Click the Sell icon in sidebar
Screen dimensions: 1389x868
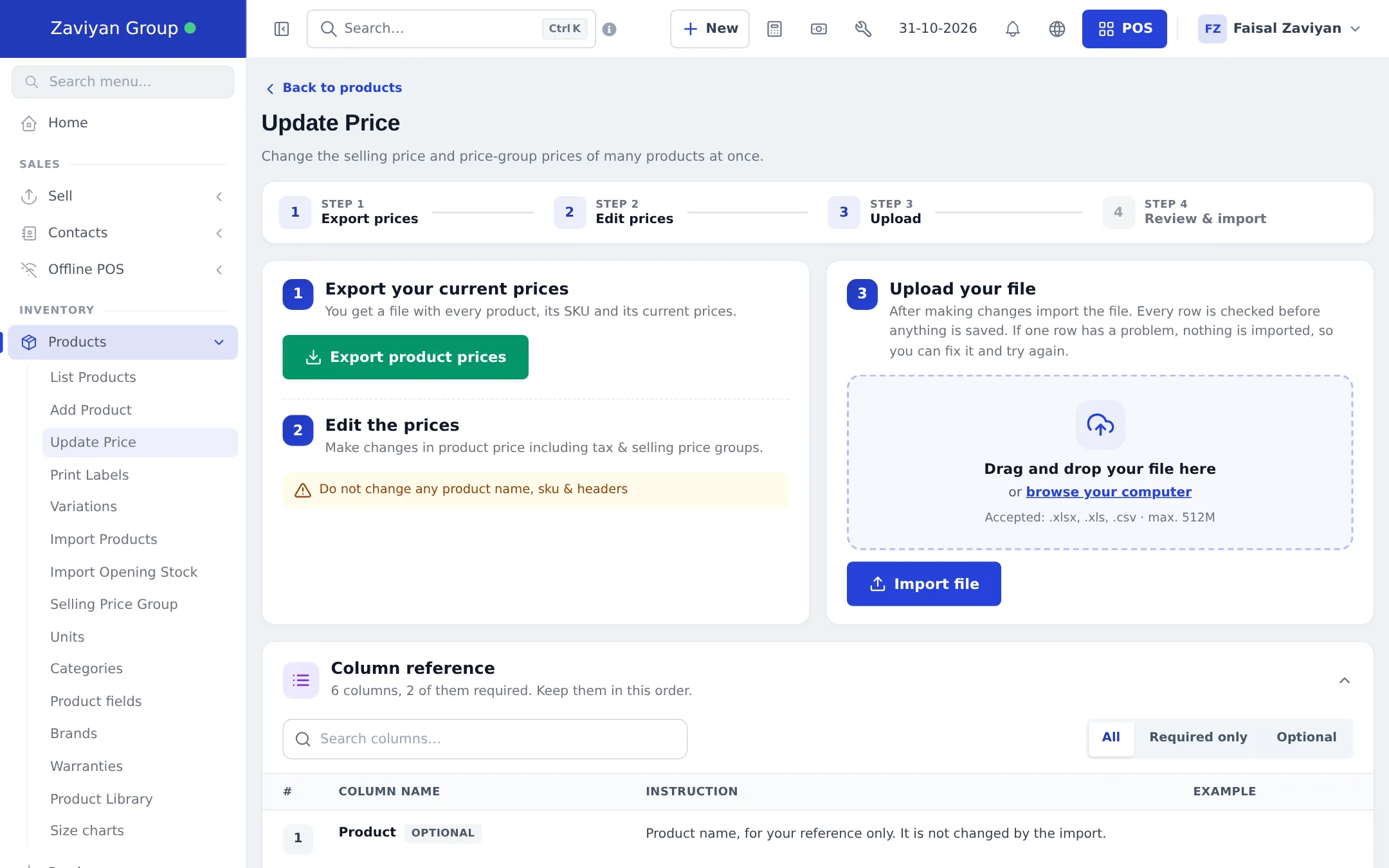(29, 197)
